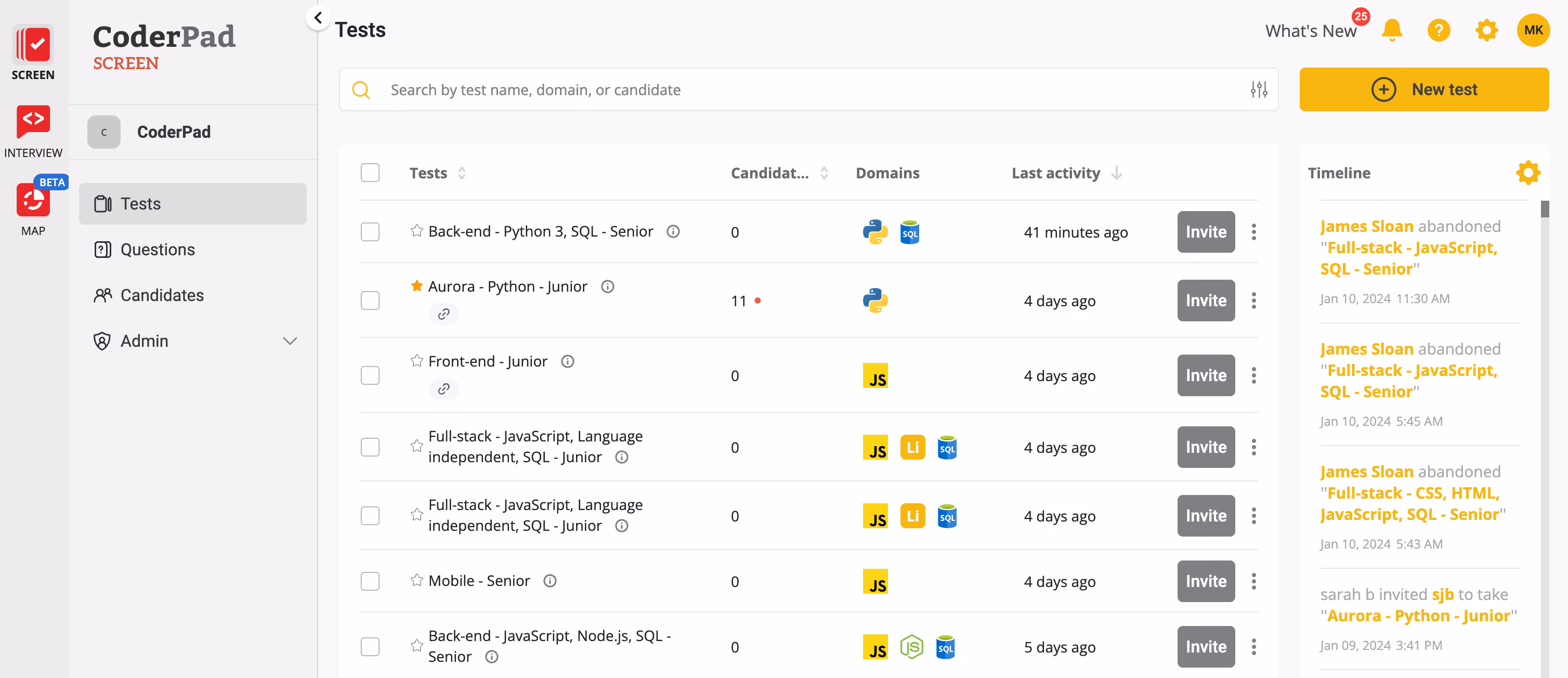The width and height of the screenshot is (1568, 678).
Task: Click the CoderPad Screen logo
Action: pyautogui.click(x=164, y=46)
